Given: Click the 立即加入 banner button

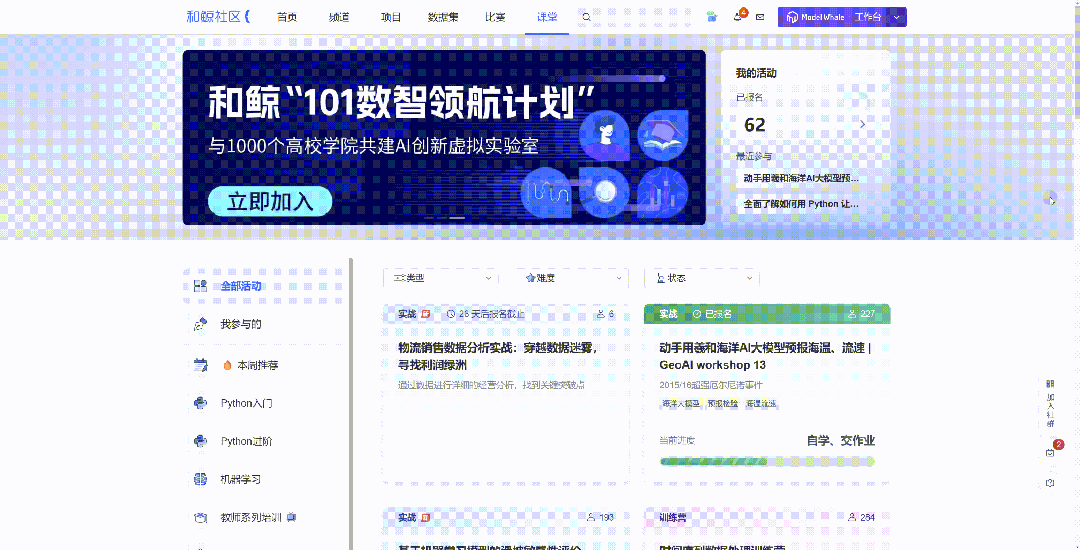Looking at the screenshot, I should point(270,201).
